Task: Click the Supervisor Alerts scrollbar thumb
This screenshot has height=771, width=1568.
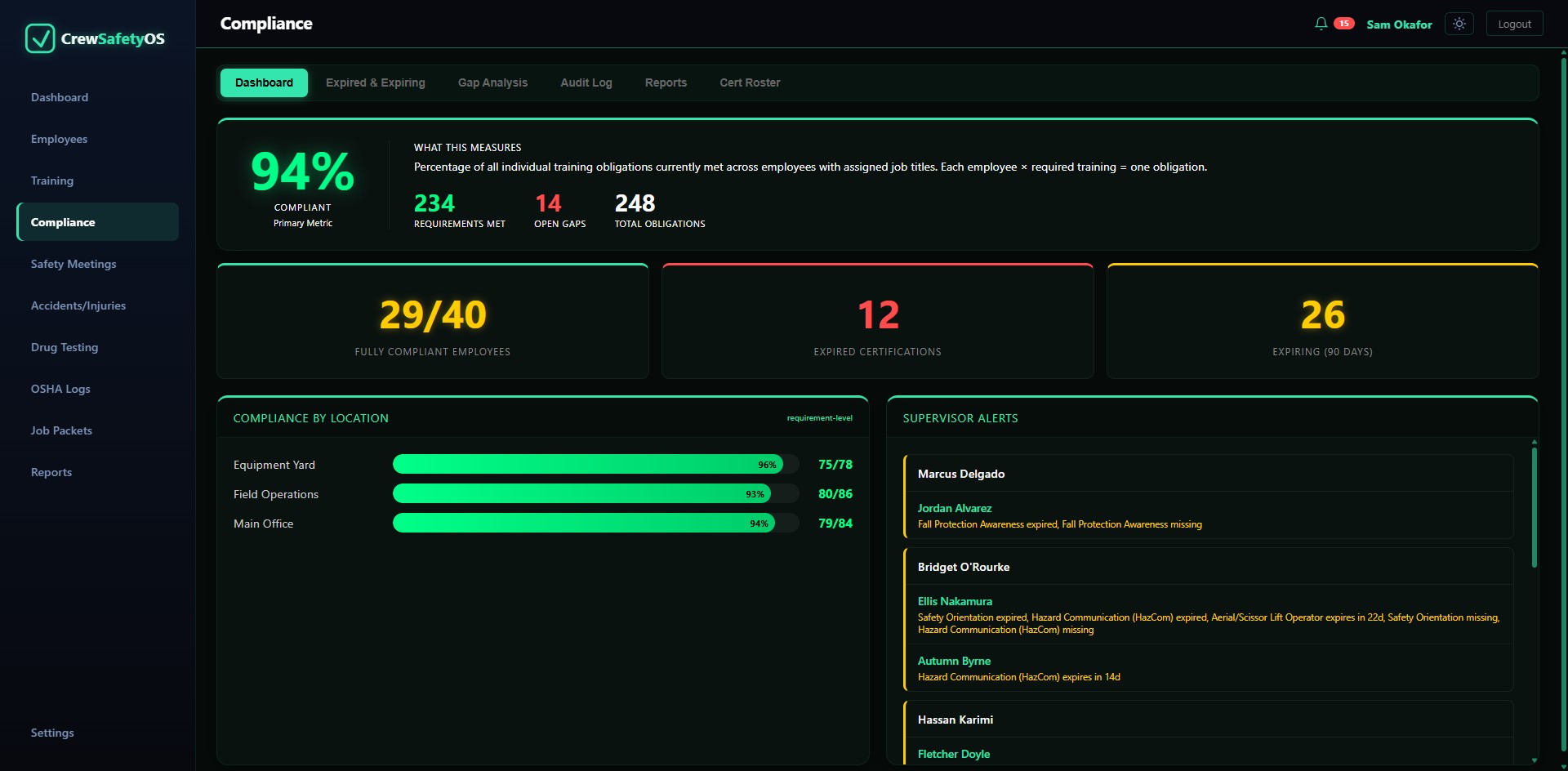Action: pyautogui.click(x=1535, y=506)
